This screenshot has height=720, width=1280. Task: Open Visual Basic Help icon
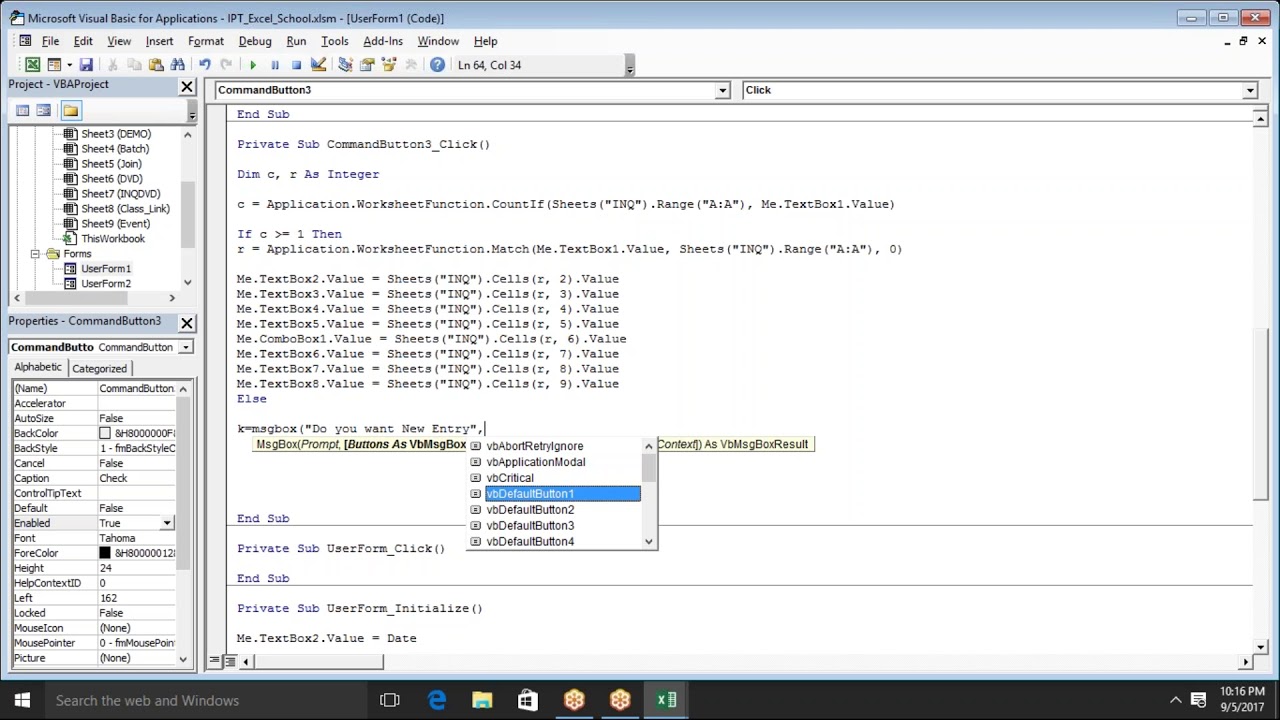[437, 65]
